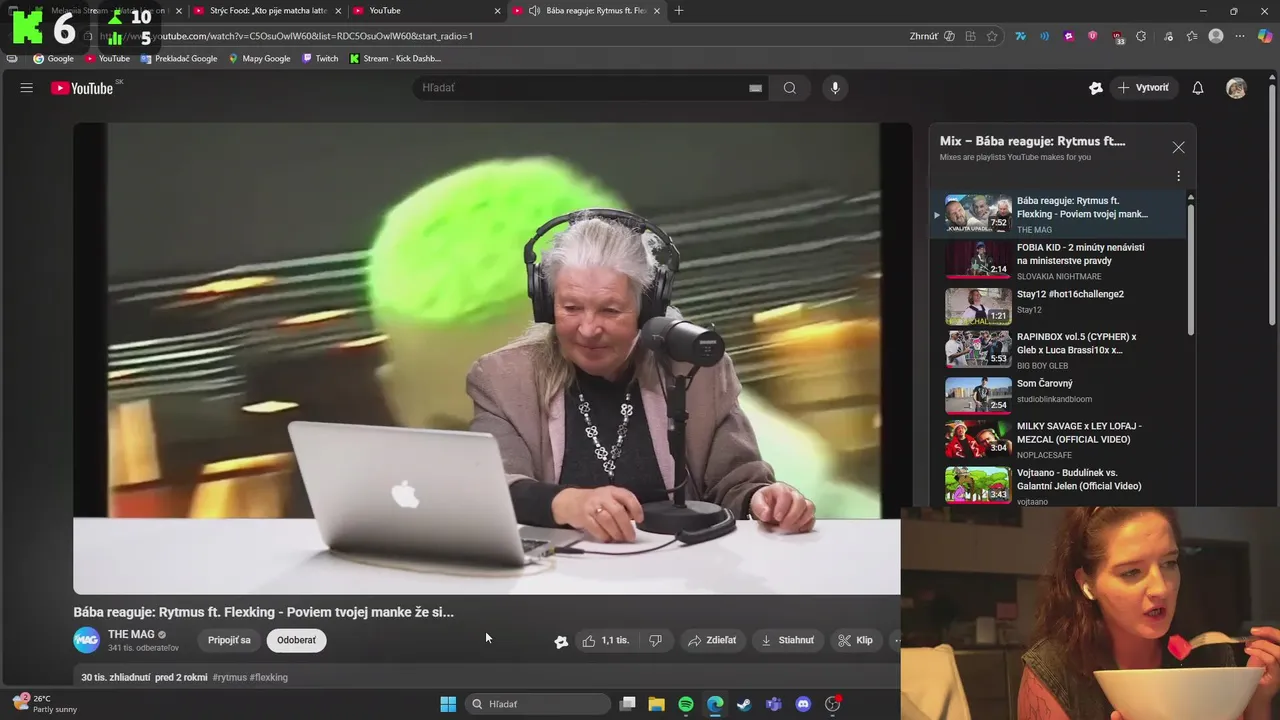
Task: Open the on-screen keyboard icon in search box
Action: click(x=755, y=88)
